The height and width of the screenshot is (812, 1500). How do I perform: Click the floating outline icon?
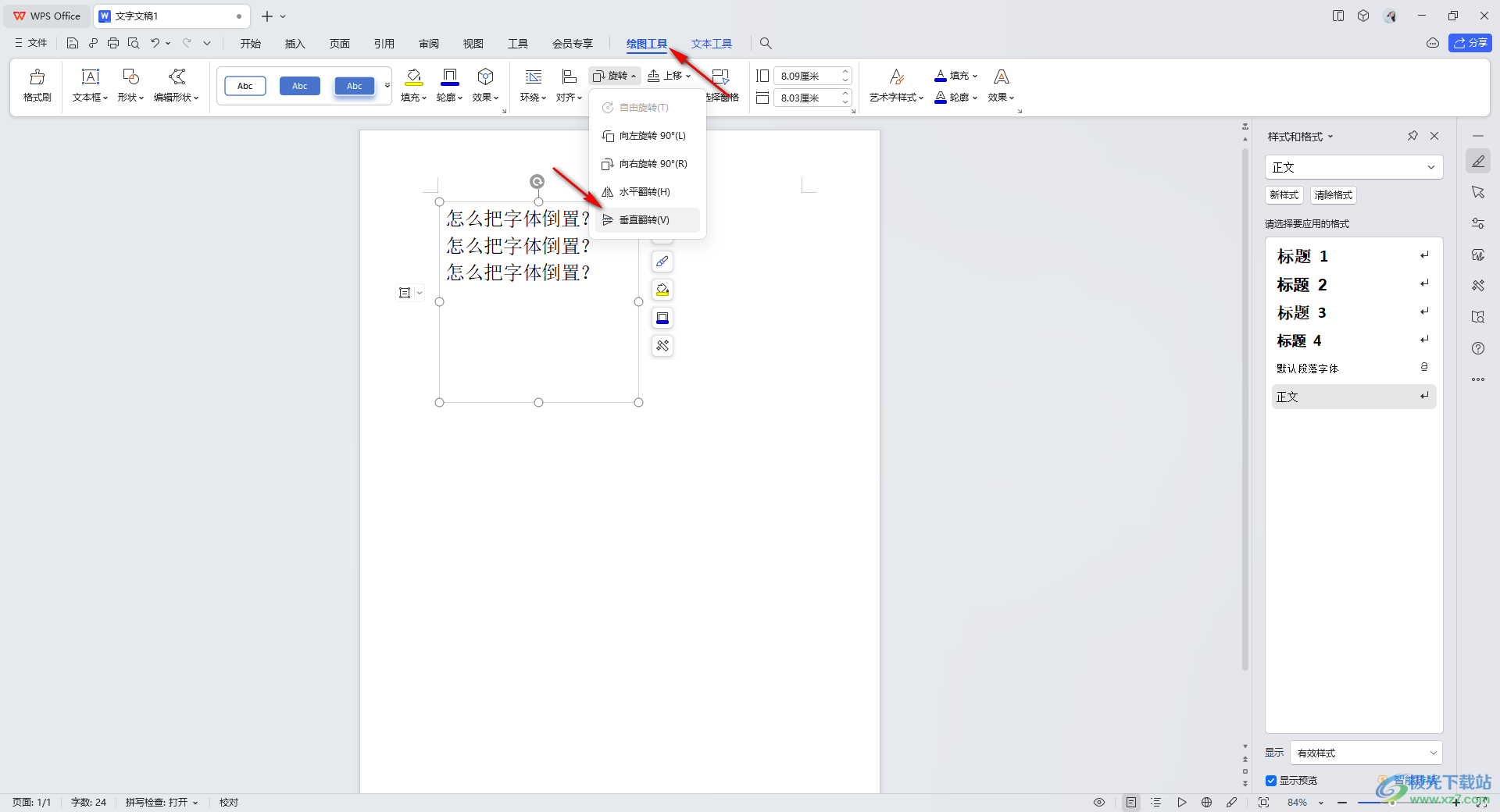tap(662, 318)
